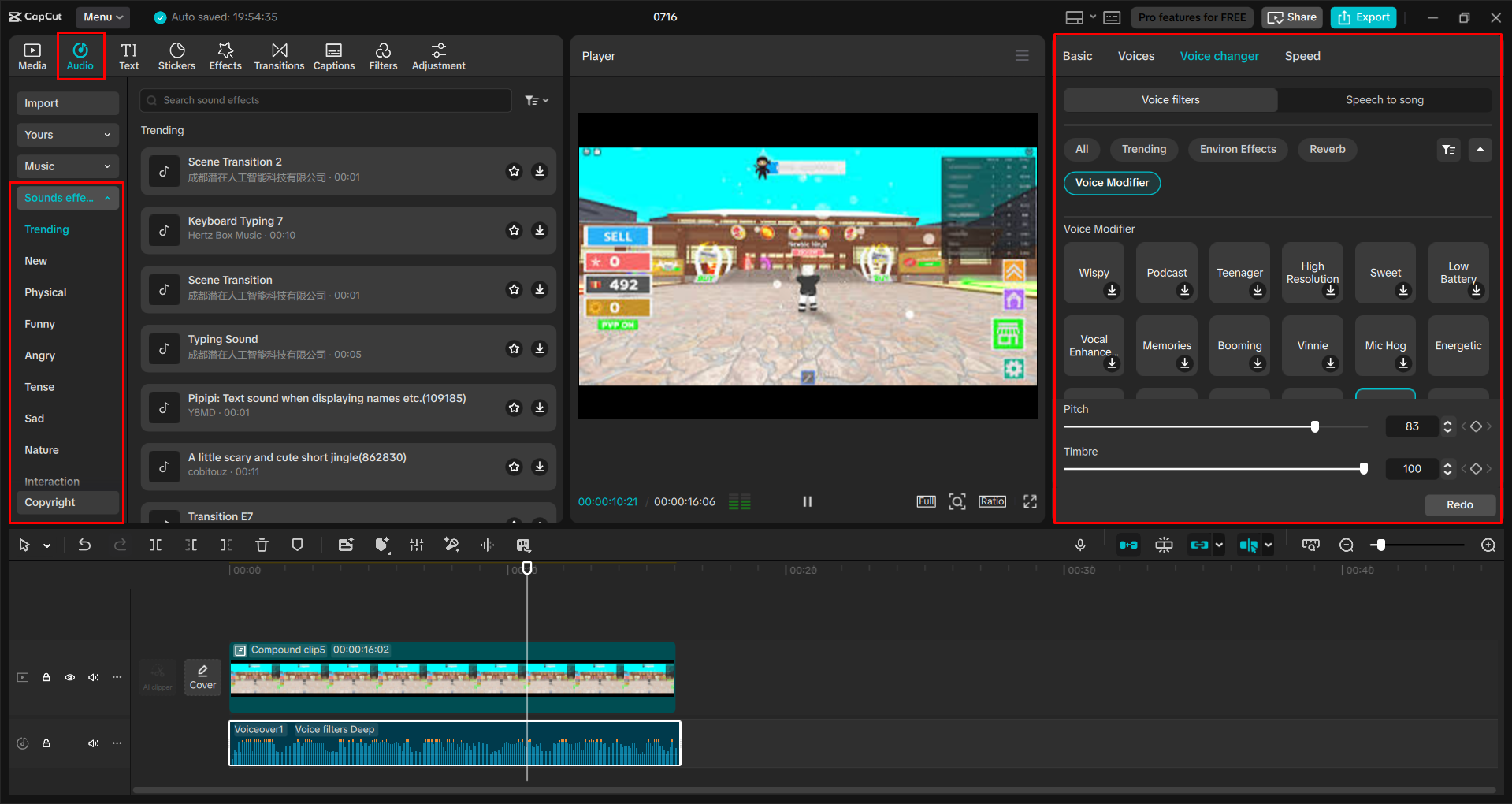The width and height of the screenshot is (1512, 804).
Task: Open the layout options dropdown arrow
Action: coord(1093,17)
